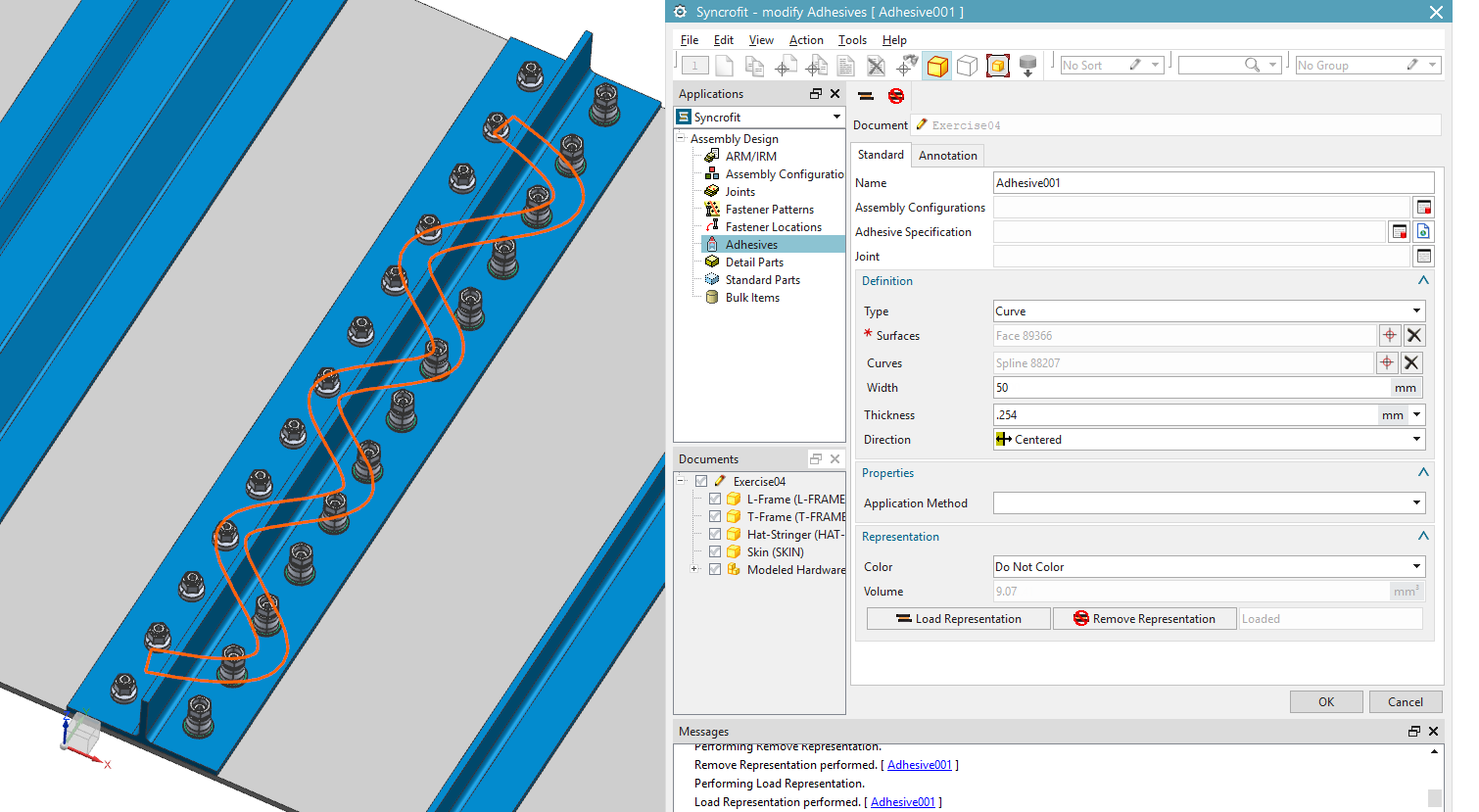Click the Adhesive001 link in last message

click(902, 802)
